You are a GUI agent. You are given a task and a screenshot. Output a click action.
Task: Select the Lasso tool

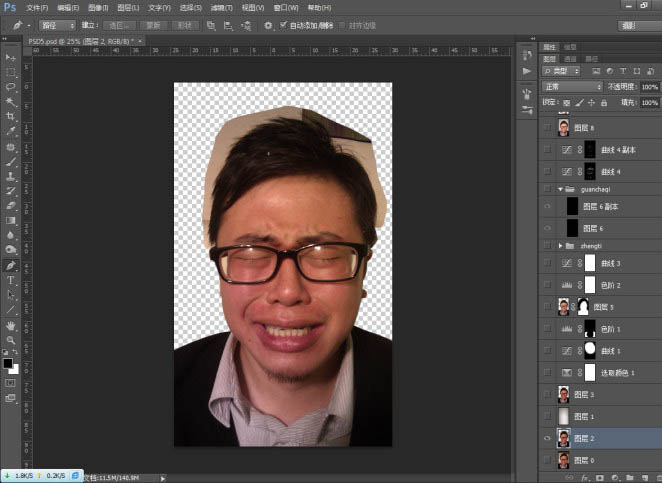click(x=11, y=87)
